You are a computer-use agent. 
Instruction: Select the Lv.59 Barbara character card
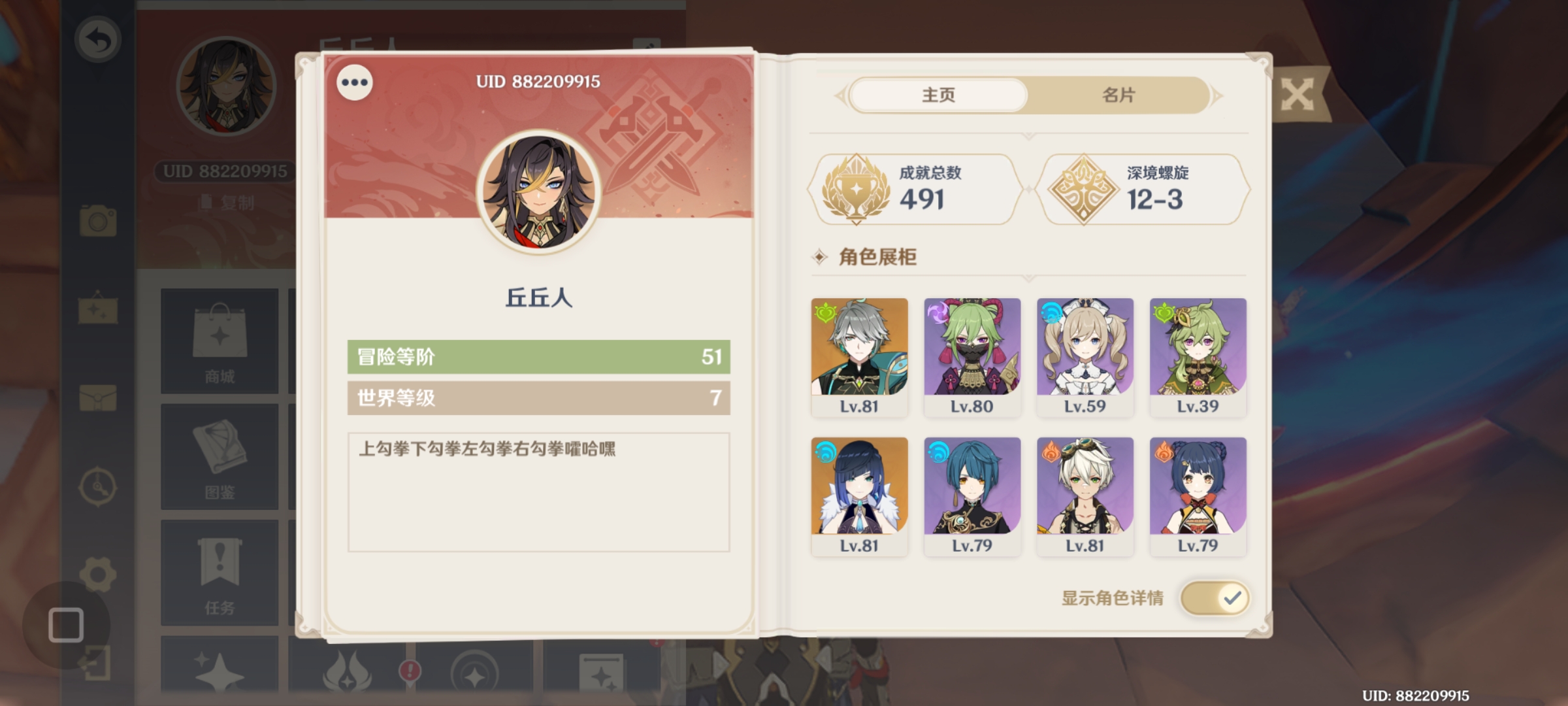[x=1085, y=358]
